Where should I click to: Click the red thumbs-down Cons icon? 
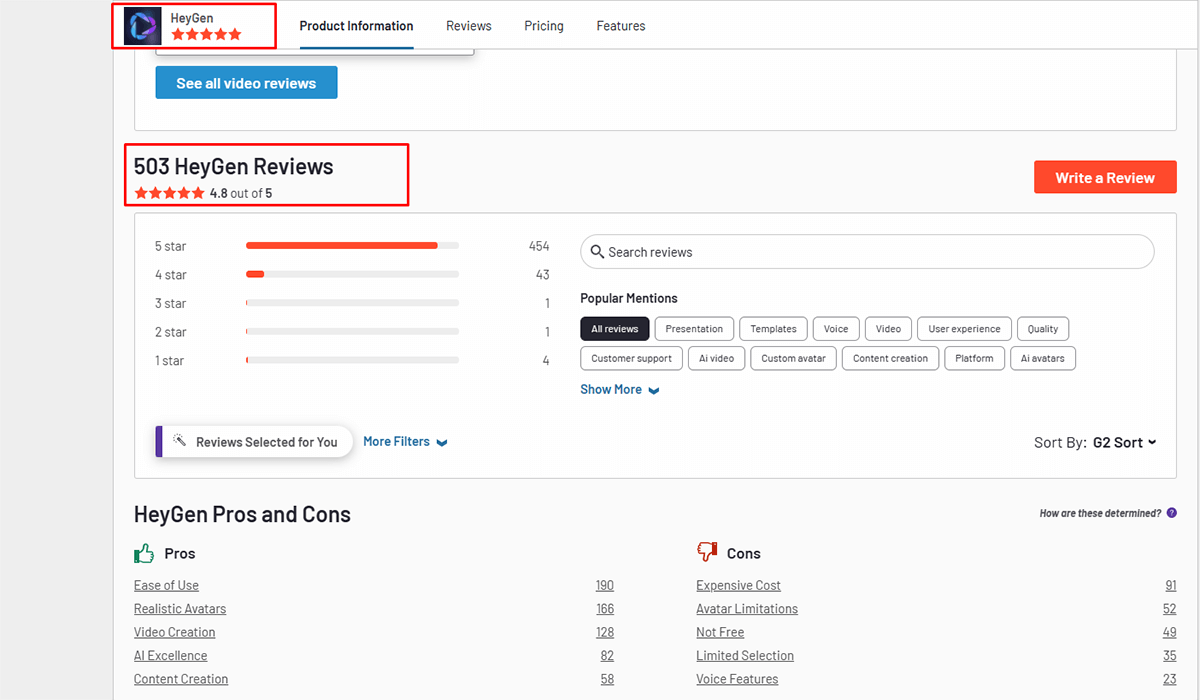(x=708, y=552)
